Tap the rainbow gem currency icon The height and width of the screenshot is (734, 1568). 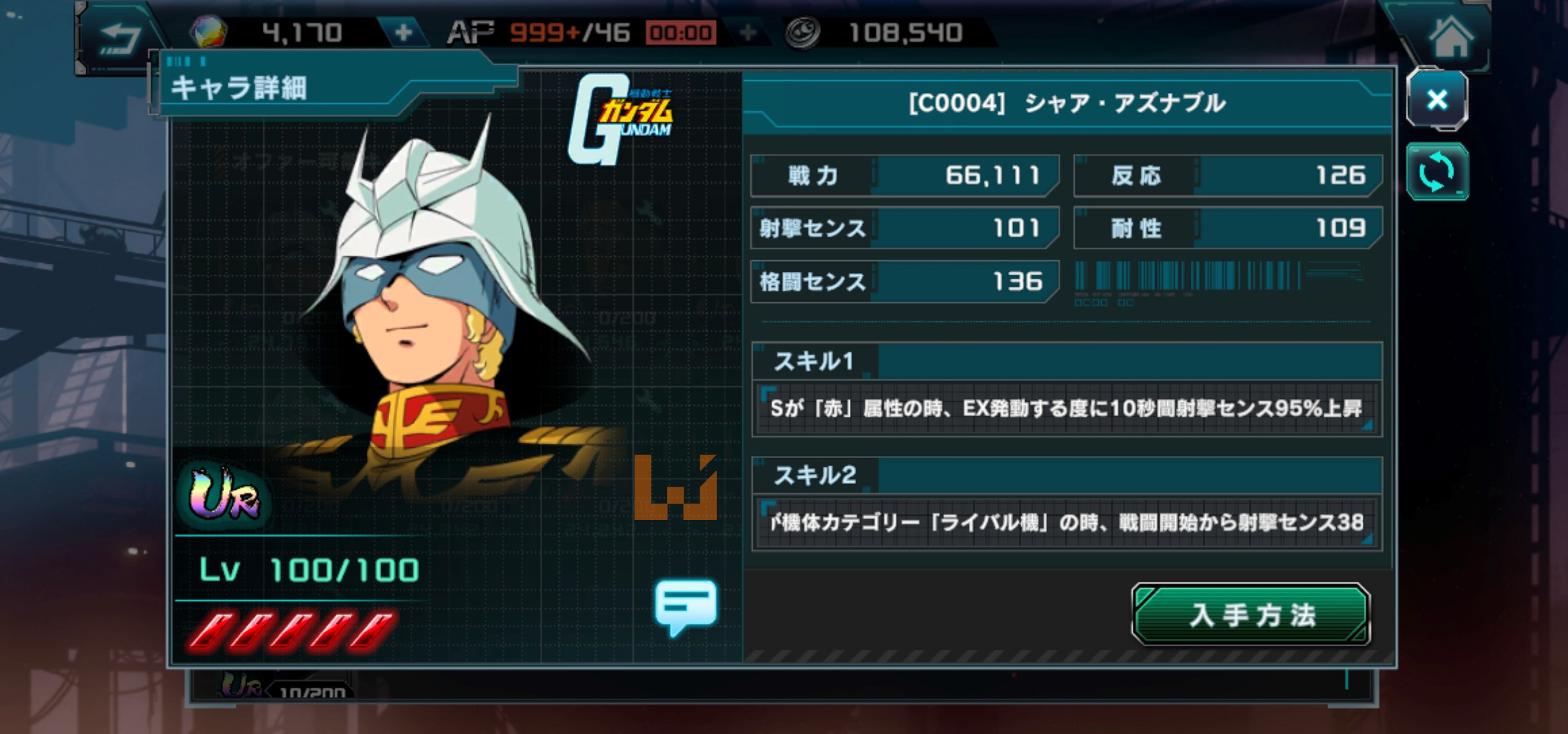(208, 33)
